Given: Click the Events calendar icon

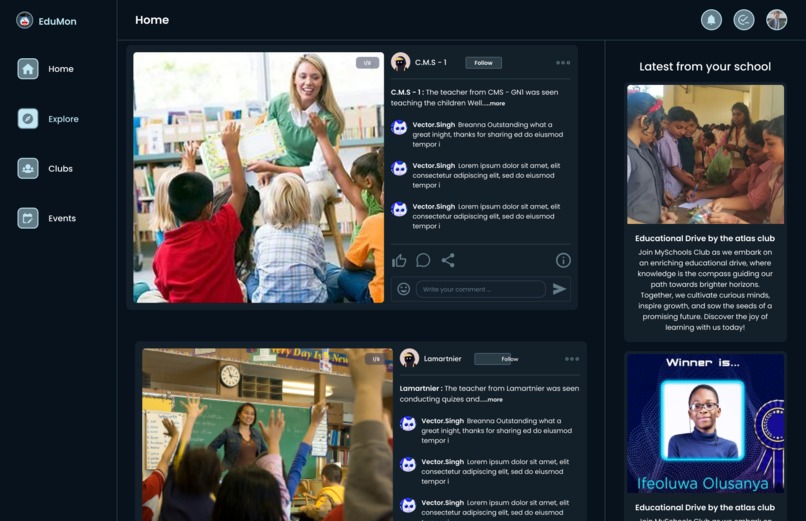Looking at the screenshot, I should coord(28,218).
